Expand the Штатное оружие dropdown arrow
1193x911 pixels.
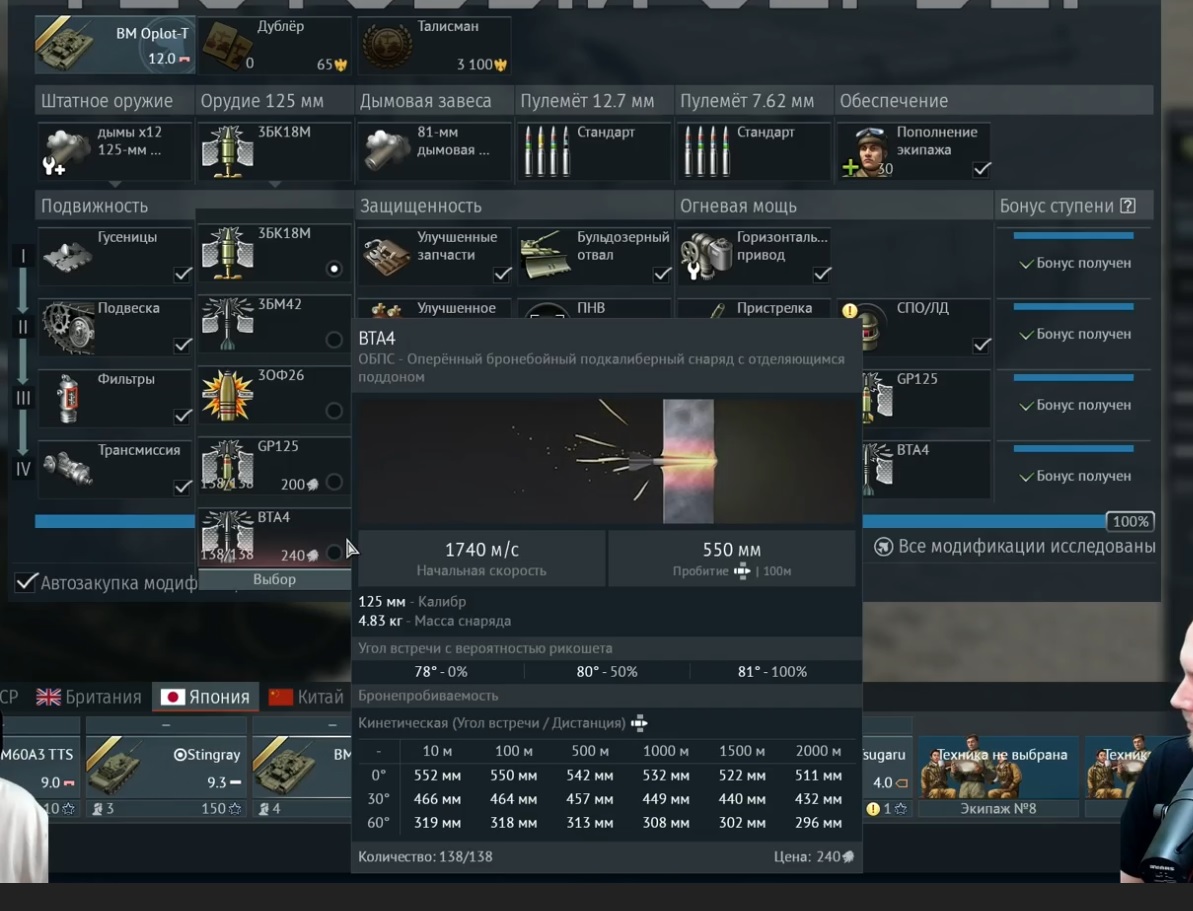pyautogui.click(x=115, y=184)
